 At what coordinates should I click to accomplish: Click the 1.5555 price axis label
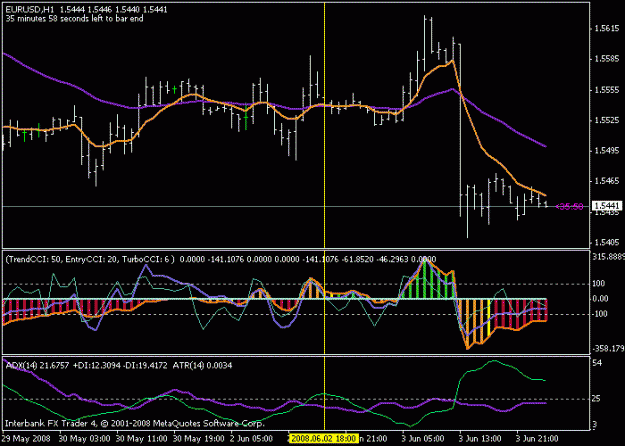(607, 90)
